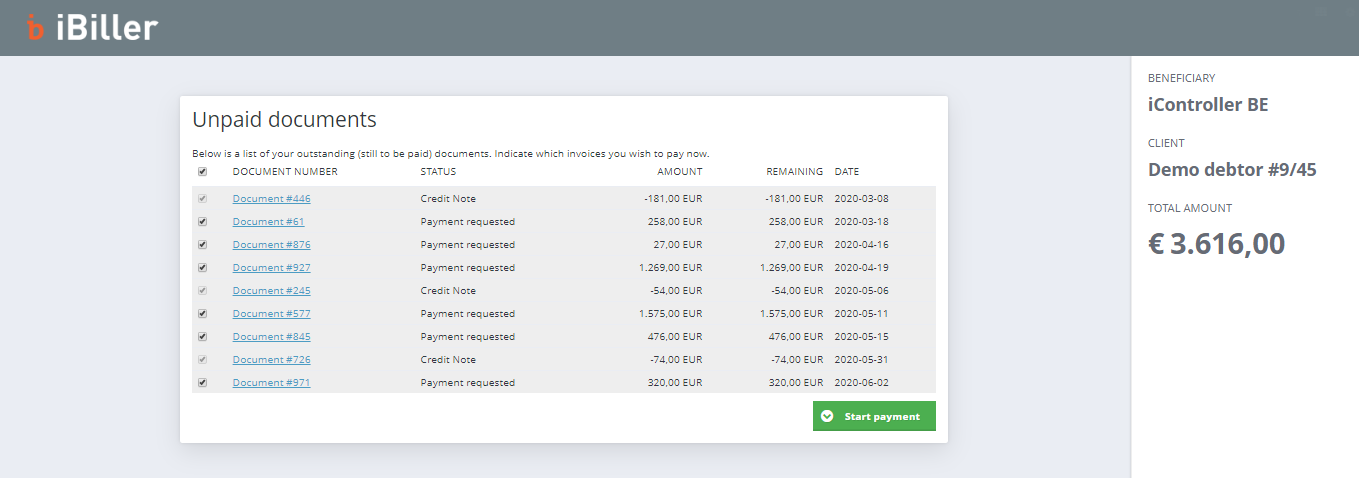Click the date 2020-05-11

click(x=862, y=313)
